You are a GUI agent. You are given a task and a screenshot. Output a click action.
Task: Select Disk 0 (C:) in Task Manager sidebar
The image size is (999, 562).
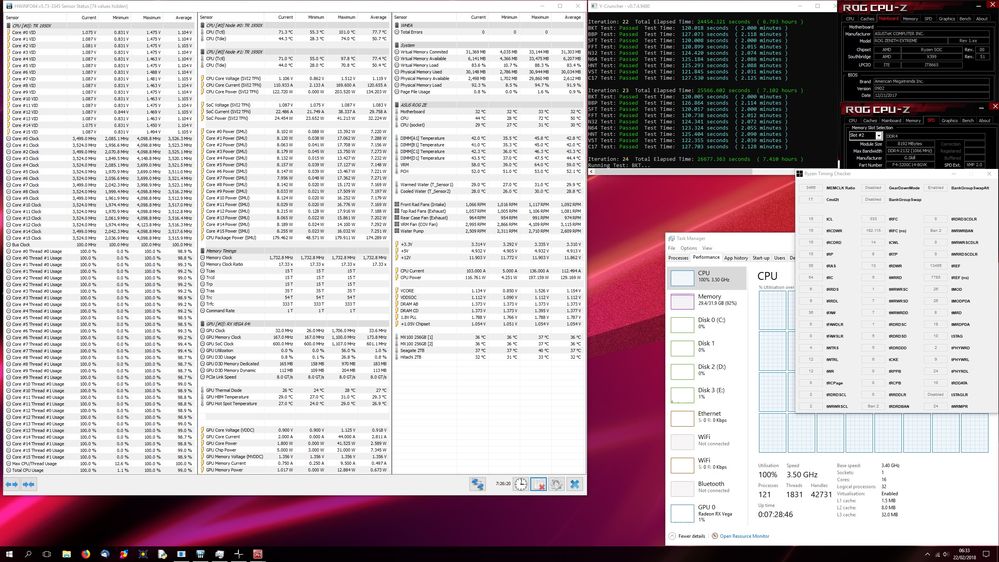coord(707,324)
